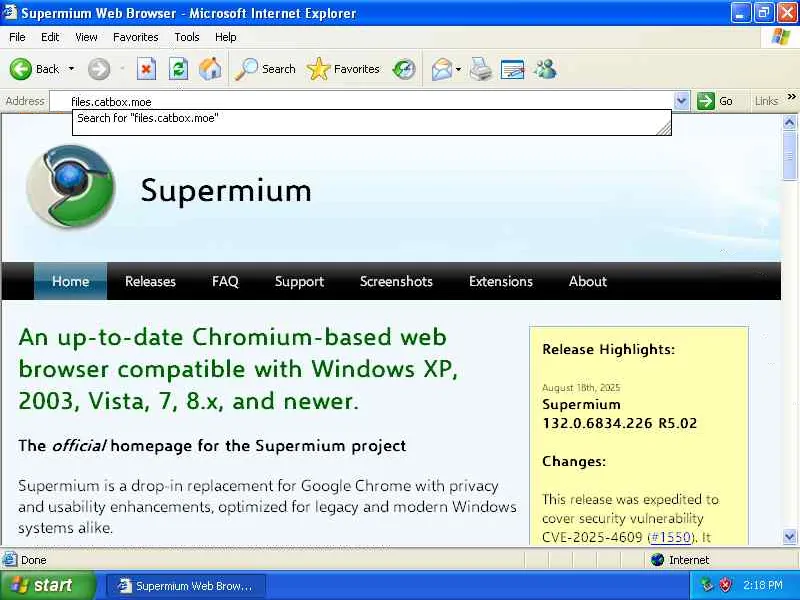The image size is (800, 600).
Task: Expand the Links toolbar chevron
Action: pyautogui.click(x=791, y=96)
